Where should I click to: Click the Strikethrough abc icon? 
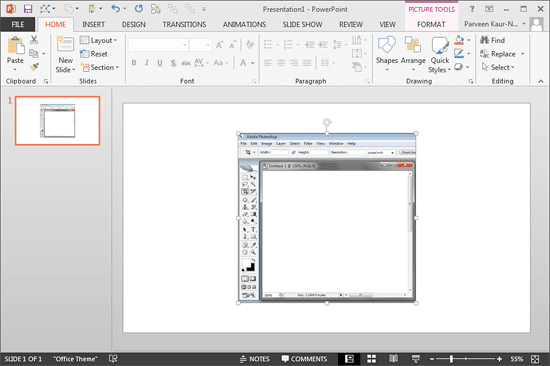click(186, 63)
